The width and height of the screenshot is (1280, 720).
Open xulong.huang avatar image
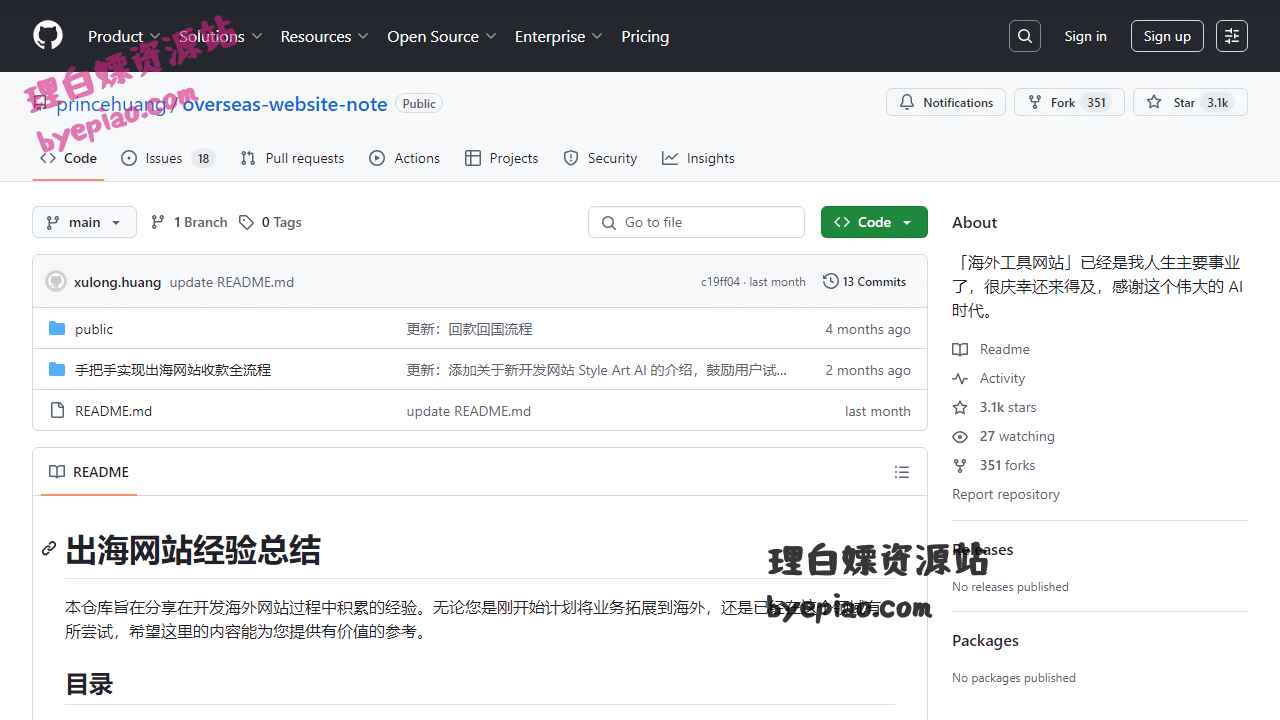pyautogui.click(x=56, y=282)
